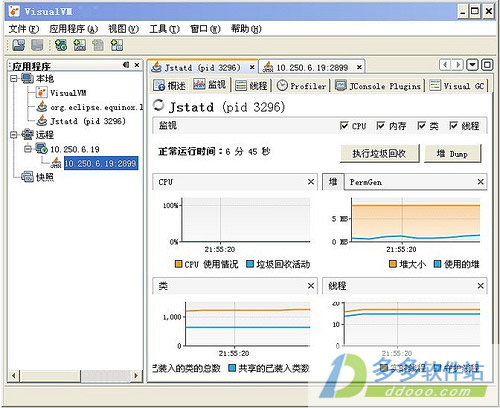This screenshot has height=408, width=500.
Task: Click the orange CPU usage legend swatch
Action: 179,264
